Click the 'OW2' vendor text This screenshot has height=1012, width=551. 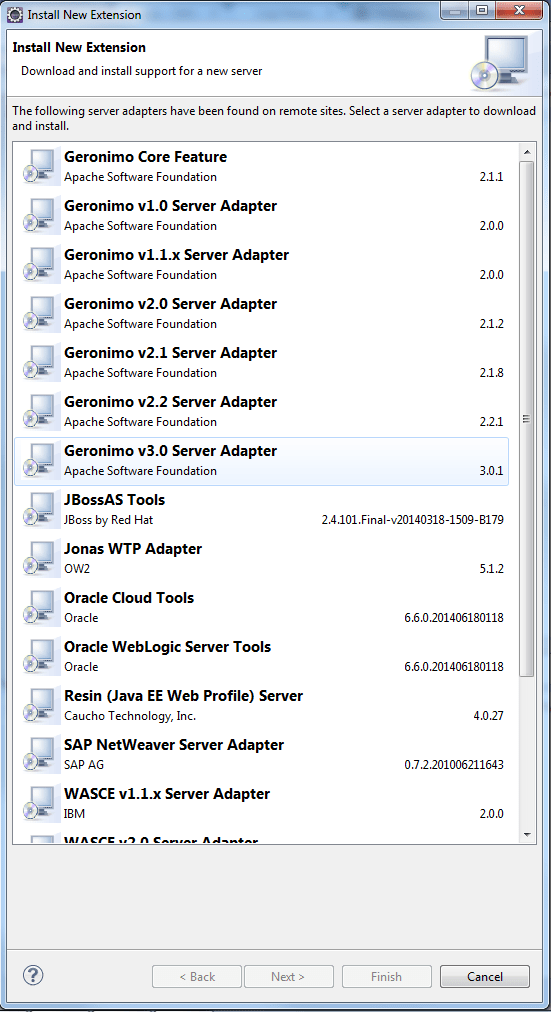tap(75, 569)
